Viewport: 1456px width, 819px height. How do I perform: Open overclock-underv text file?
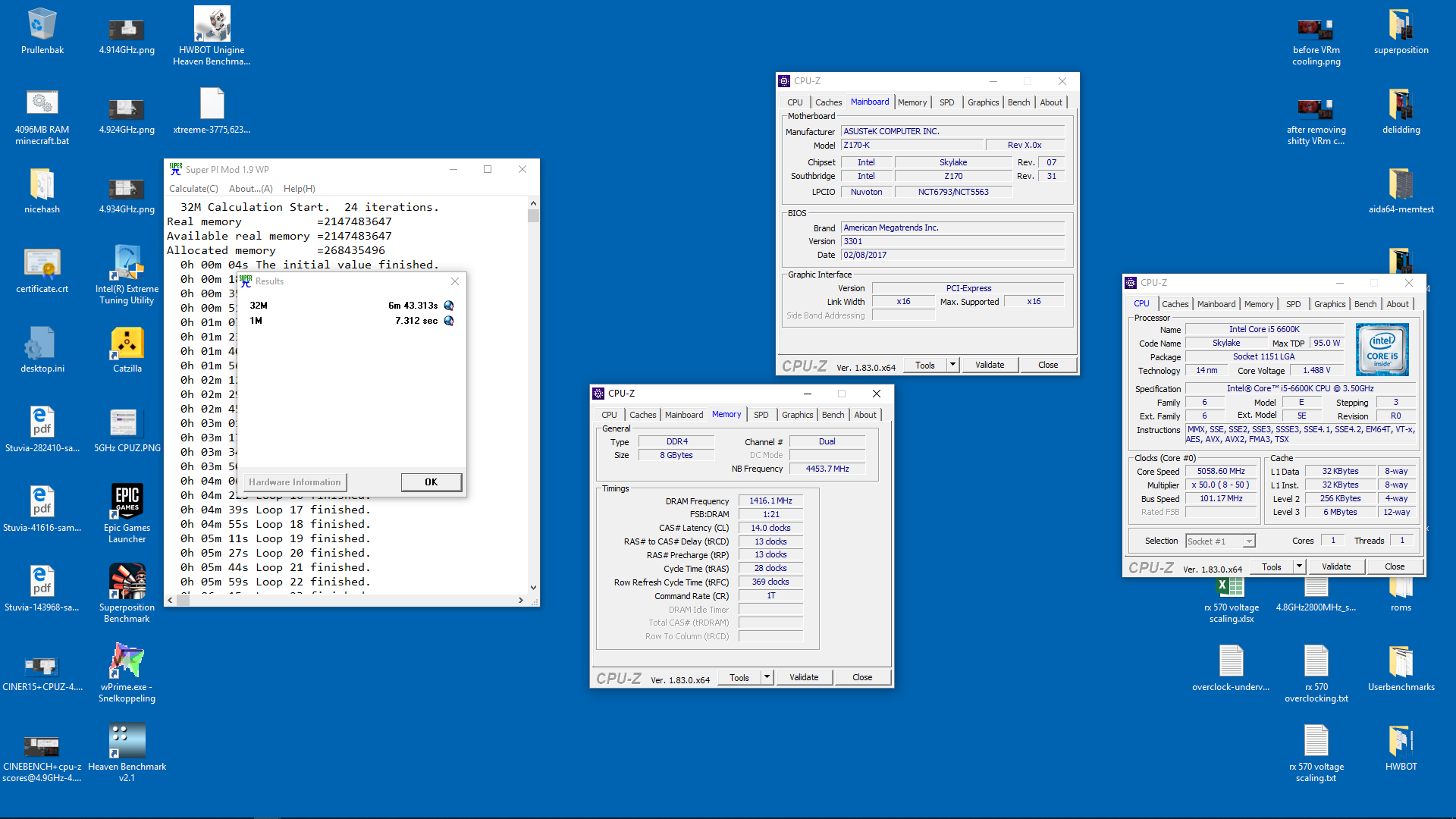coord(1231,661)
